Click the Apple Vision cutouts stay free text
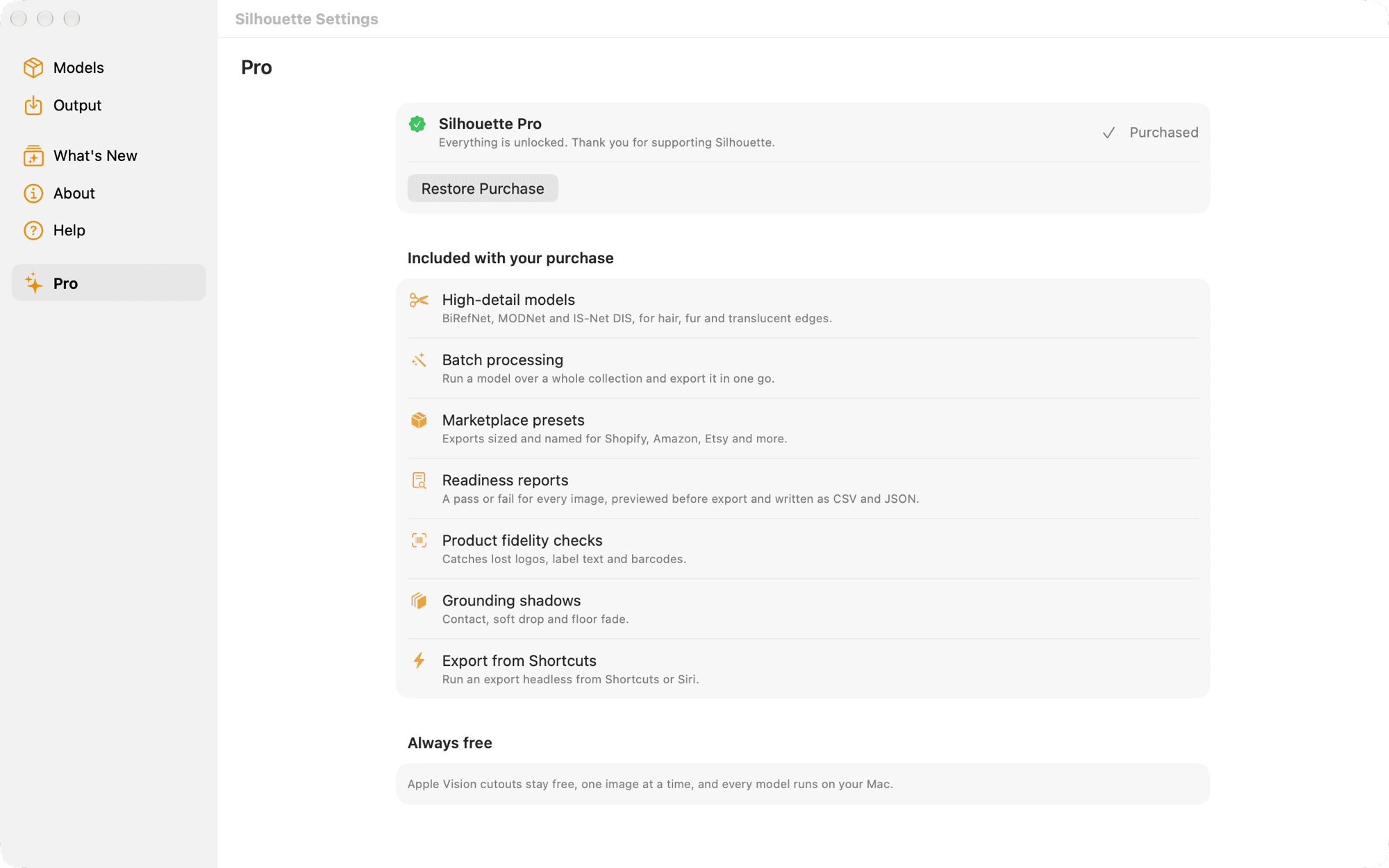The height and width of the screenshot is (868, 1389). (650, 784)
